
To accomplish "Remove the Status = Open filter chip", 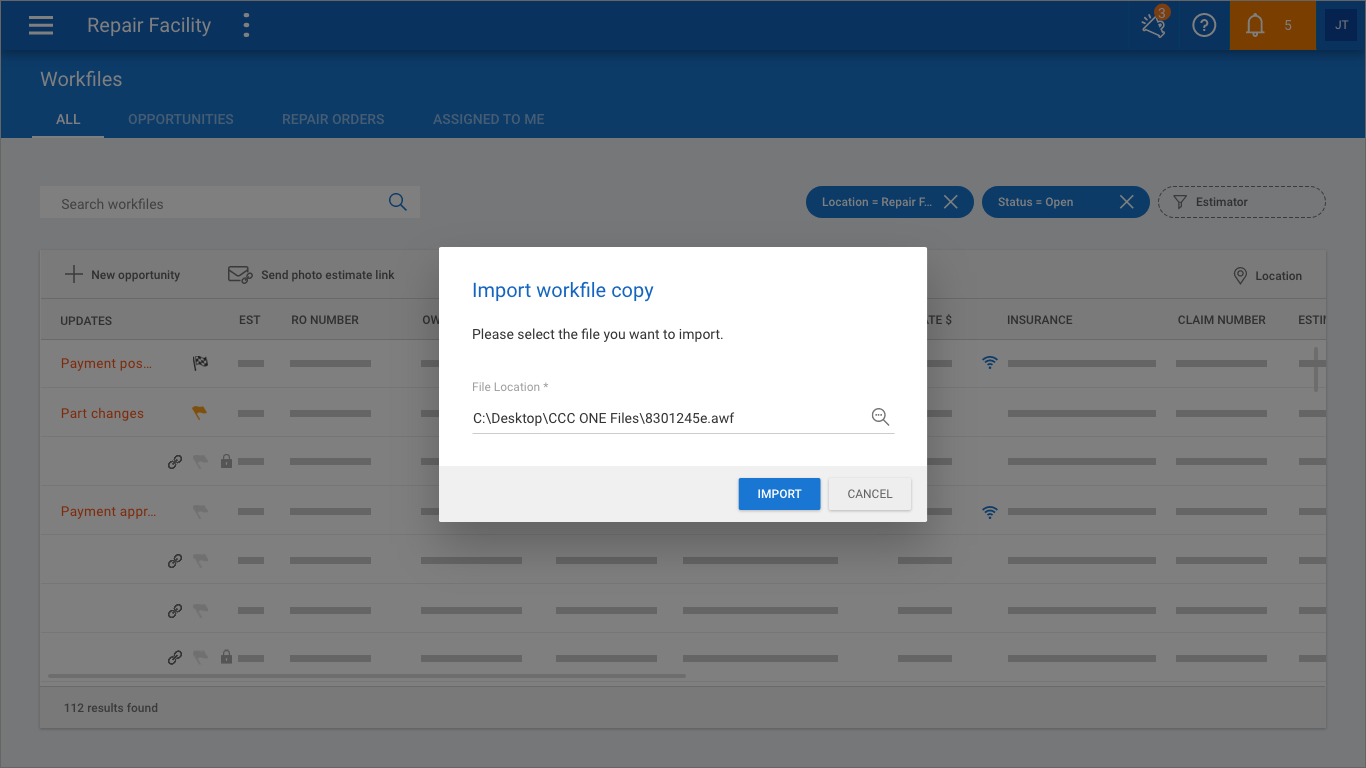I will [1127, 202].
